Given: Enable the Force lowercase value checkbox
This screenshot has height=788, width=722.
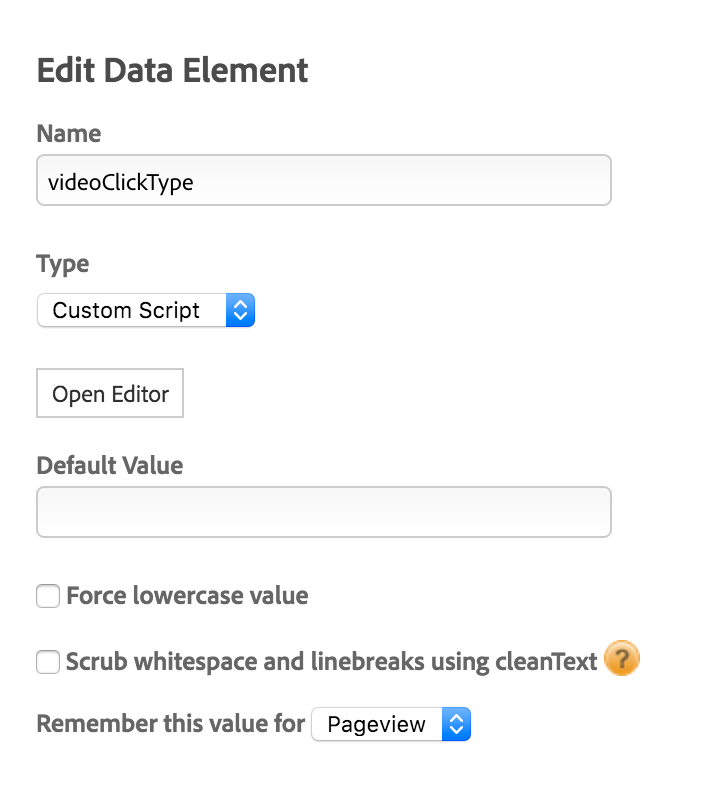Looking at the screenshot, I should (48, 596).
